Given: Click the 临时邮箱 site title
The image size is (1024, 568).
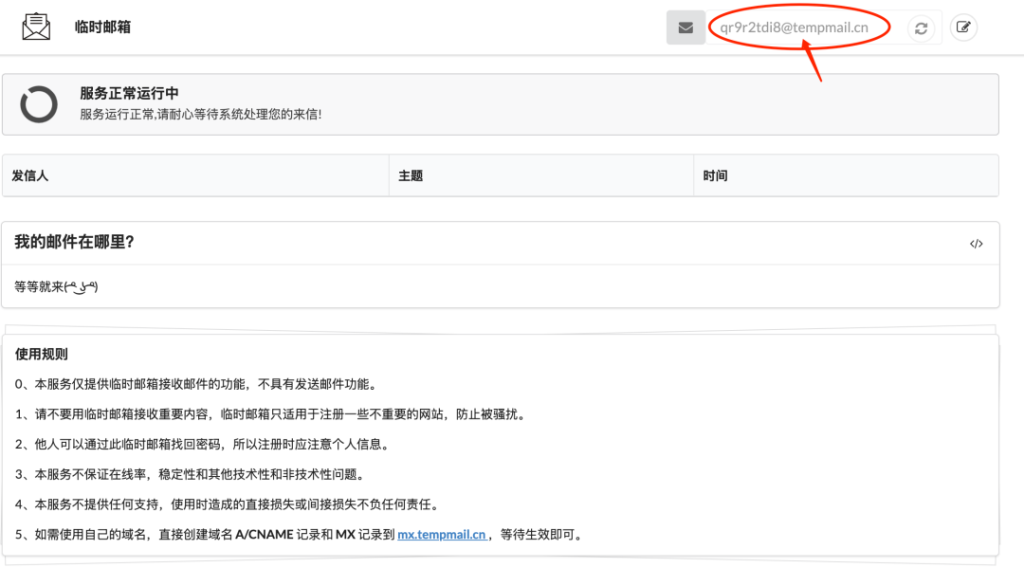Looking at the screenshot, I should click(x=102, y=27).
